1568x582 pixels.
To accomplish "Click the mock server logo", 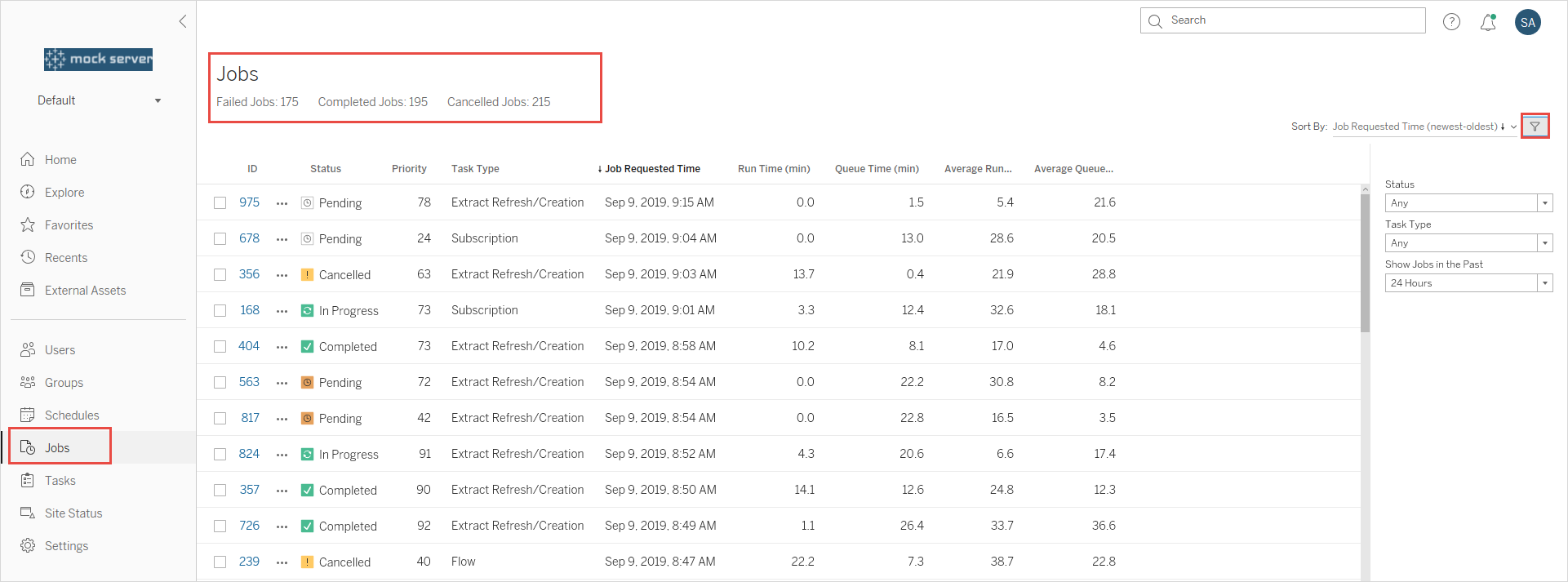I will (x=98, y=59).
